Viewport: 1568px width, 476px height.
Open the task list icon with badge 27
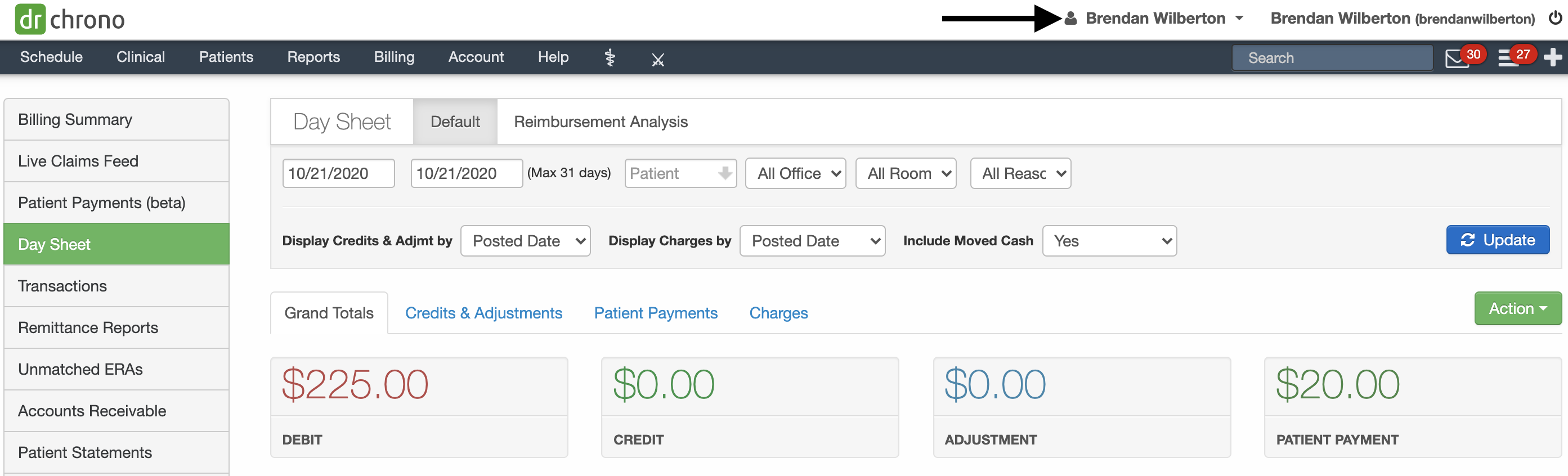1508,58
